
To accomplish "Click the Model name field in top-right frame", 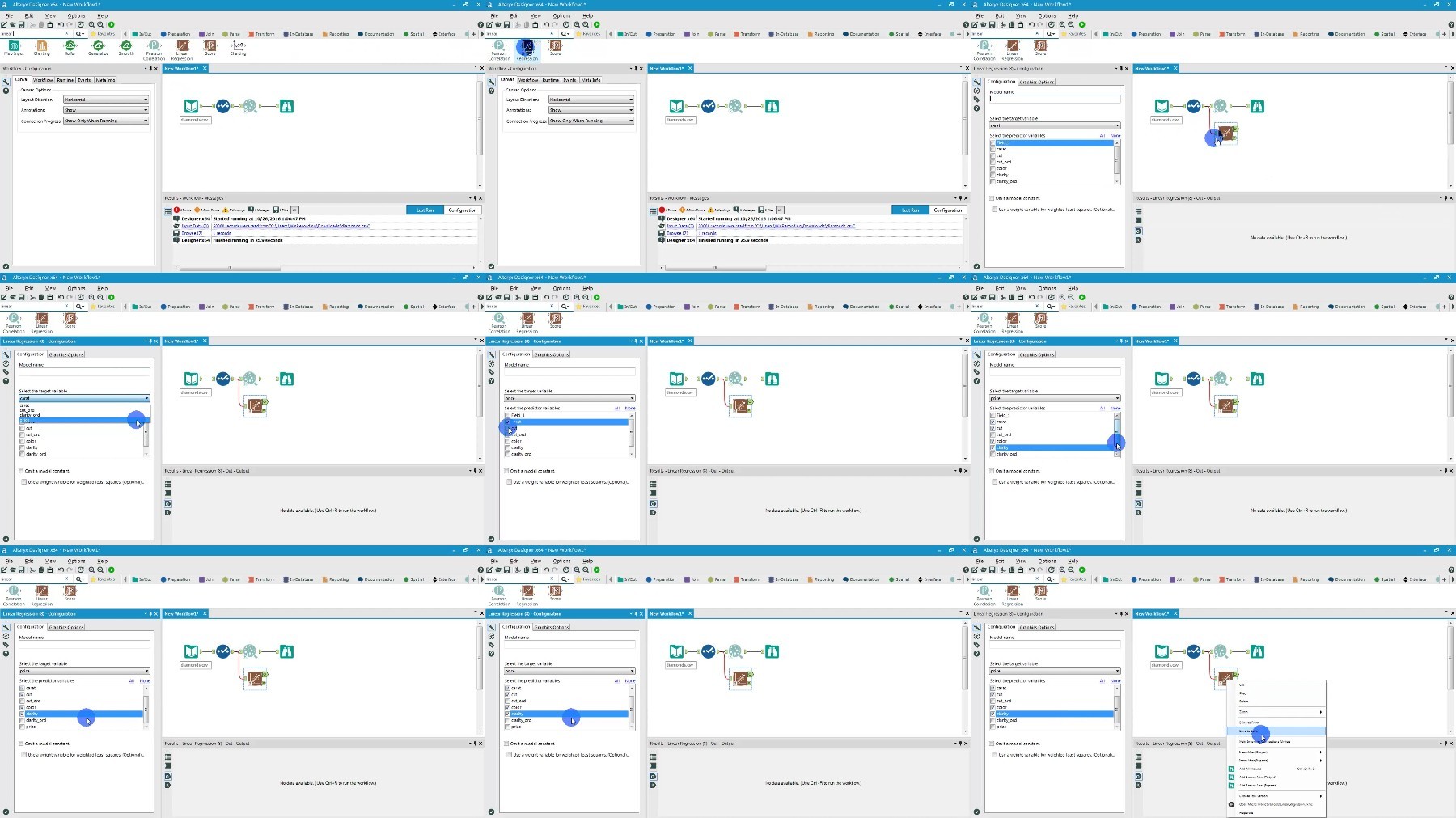I will click(x=1055, y=100).
